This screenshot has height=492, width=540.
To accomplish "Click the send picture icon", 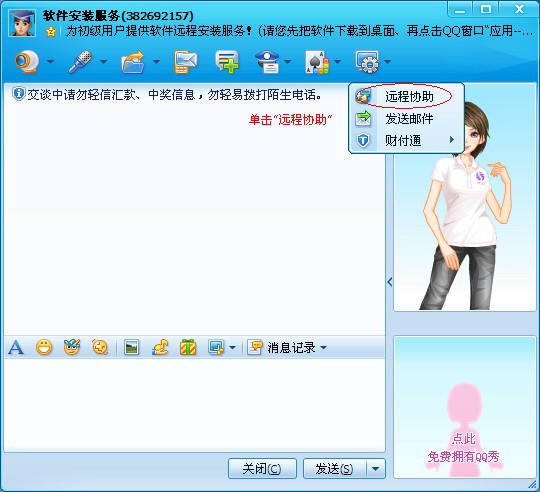I will 132,347.
